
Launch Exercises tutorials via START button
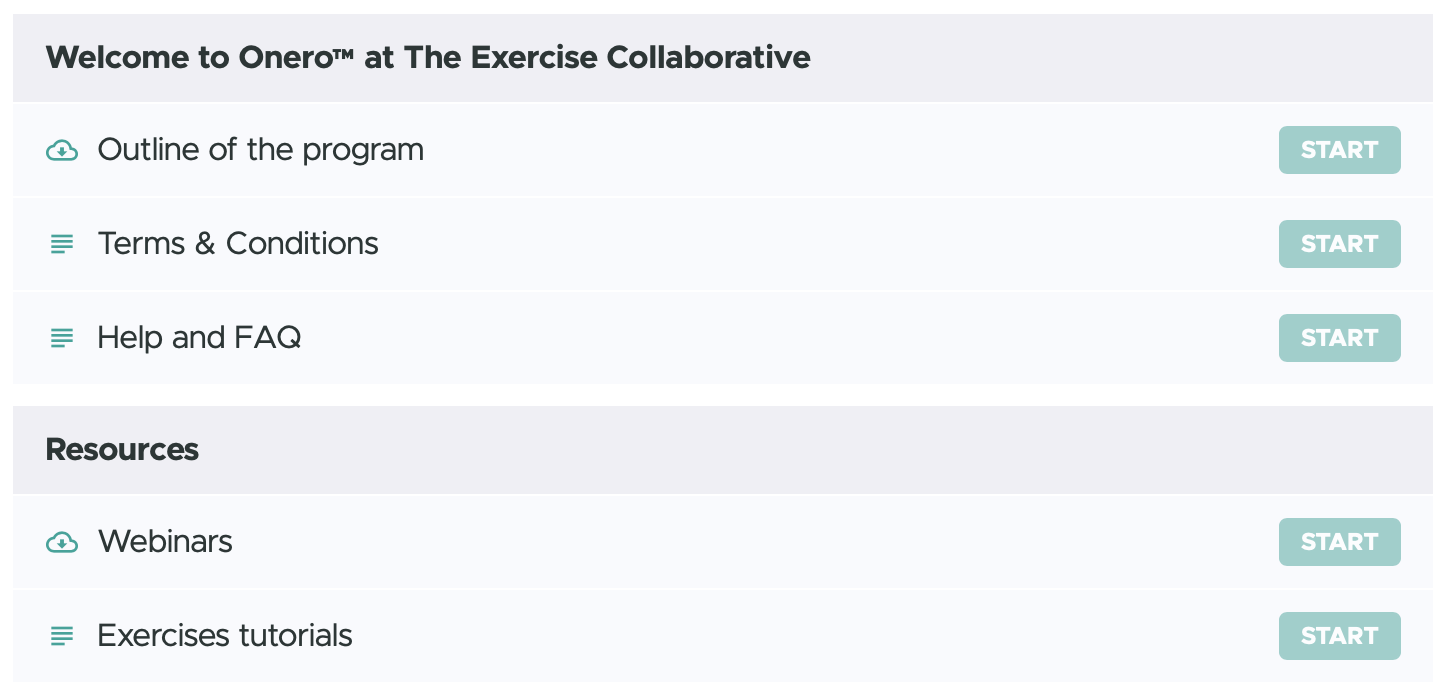pyautogui.click(x=1339, y=636)
